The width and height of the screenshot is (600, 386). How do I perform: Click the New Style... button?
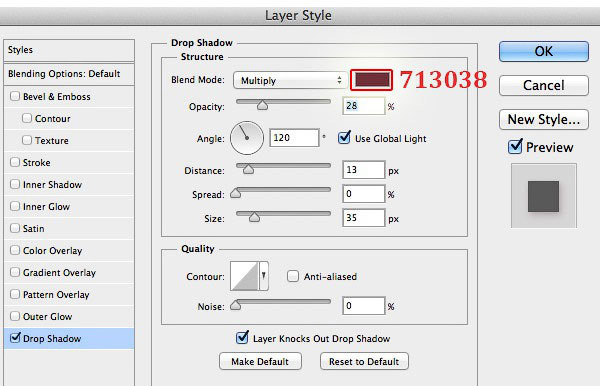tap(544, 119)
